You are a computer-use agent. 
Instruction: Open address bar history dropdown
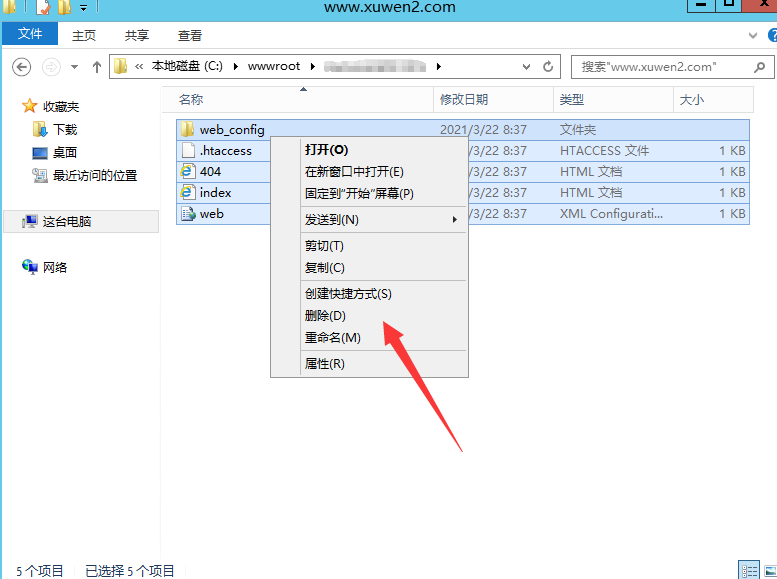coord(527,67)
